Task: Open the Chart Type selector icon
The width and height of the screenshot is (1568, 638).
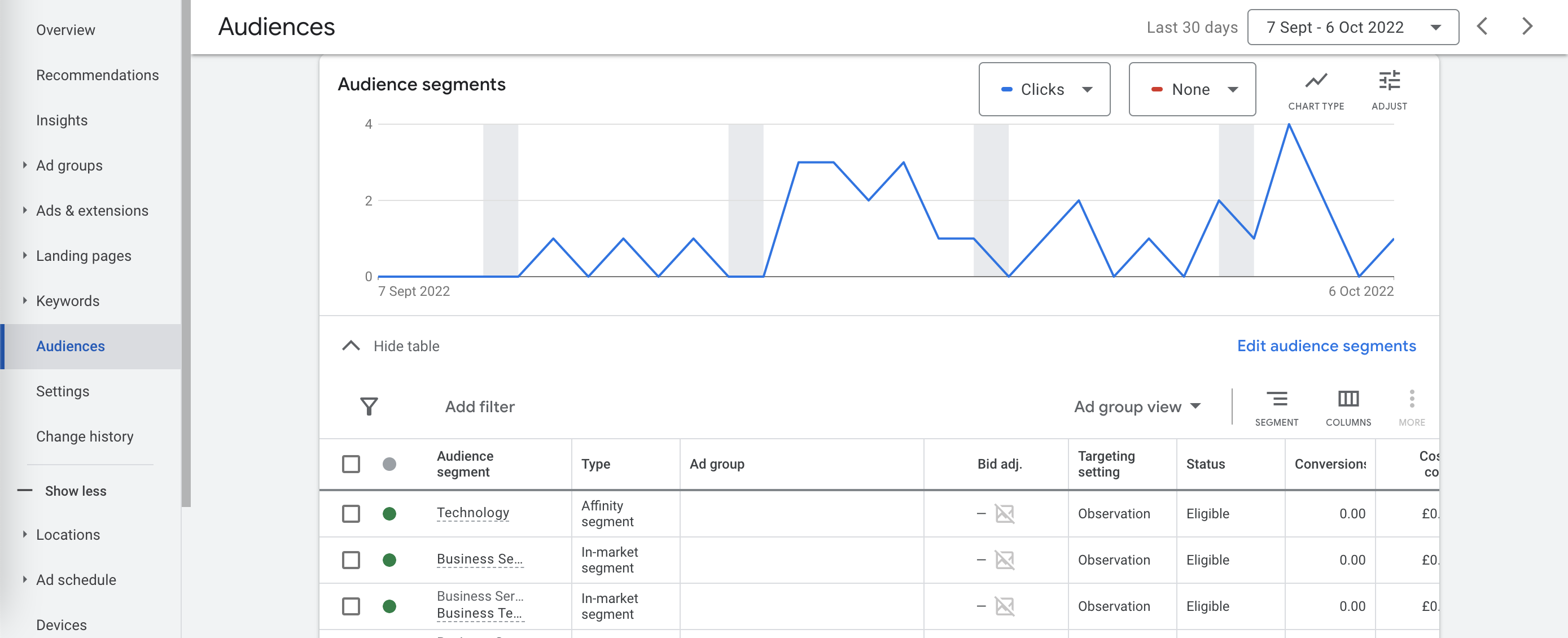Action: point(1315,90)
